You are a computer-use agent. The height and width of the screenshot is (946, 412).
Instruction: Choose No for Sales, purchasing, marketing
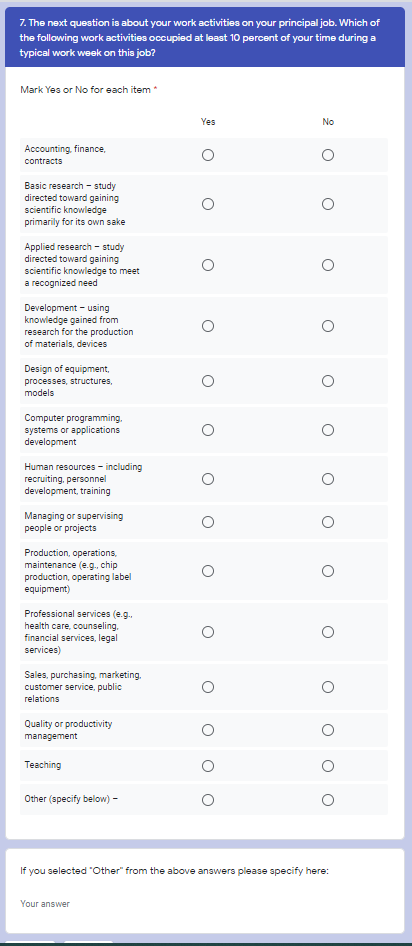click(328, 687)
